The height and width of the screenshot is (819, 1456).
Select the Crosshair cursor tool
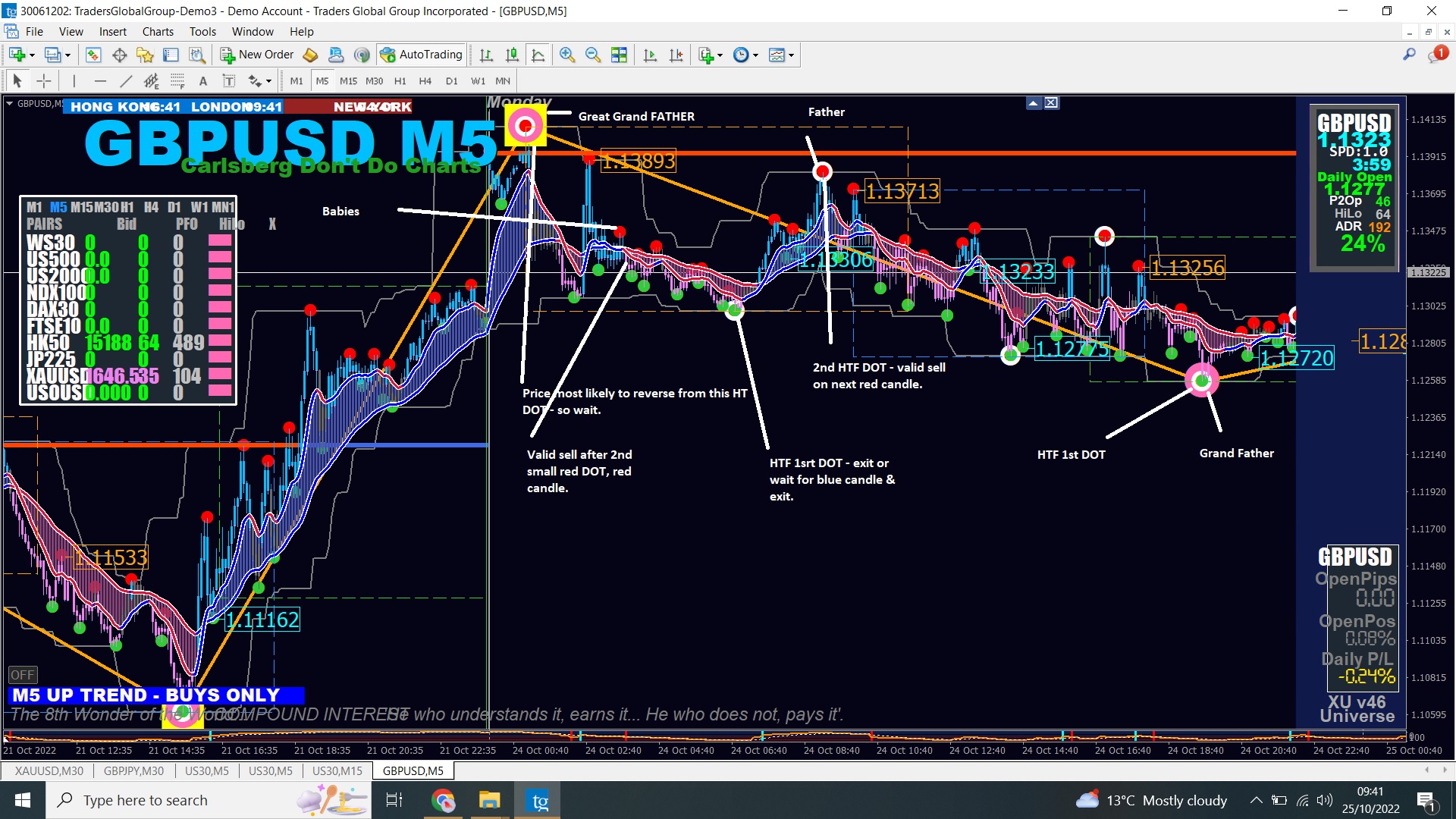(x=44, y=81)
